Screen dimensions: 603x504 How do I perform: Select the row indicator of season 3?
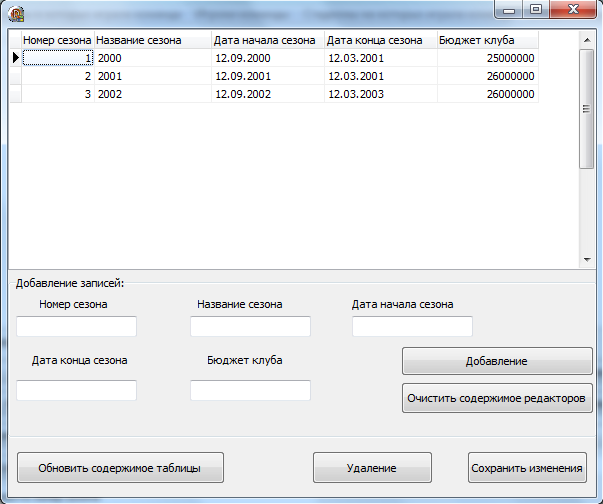click(15, 94)
